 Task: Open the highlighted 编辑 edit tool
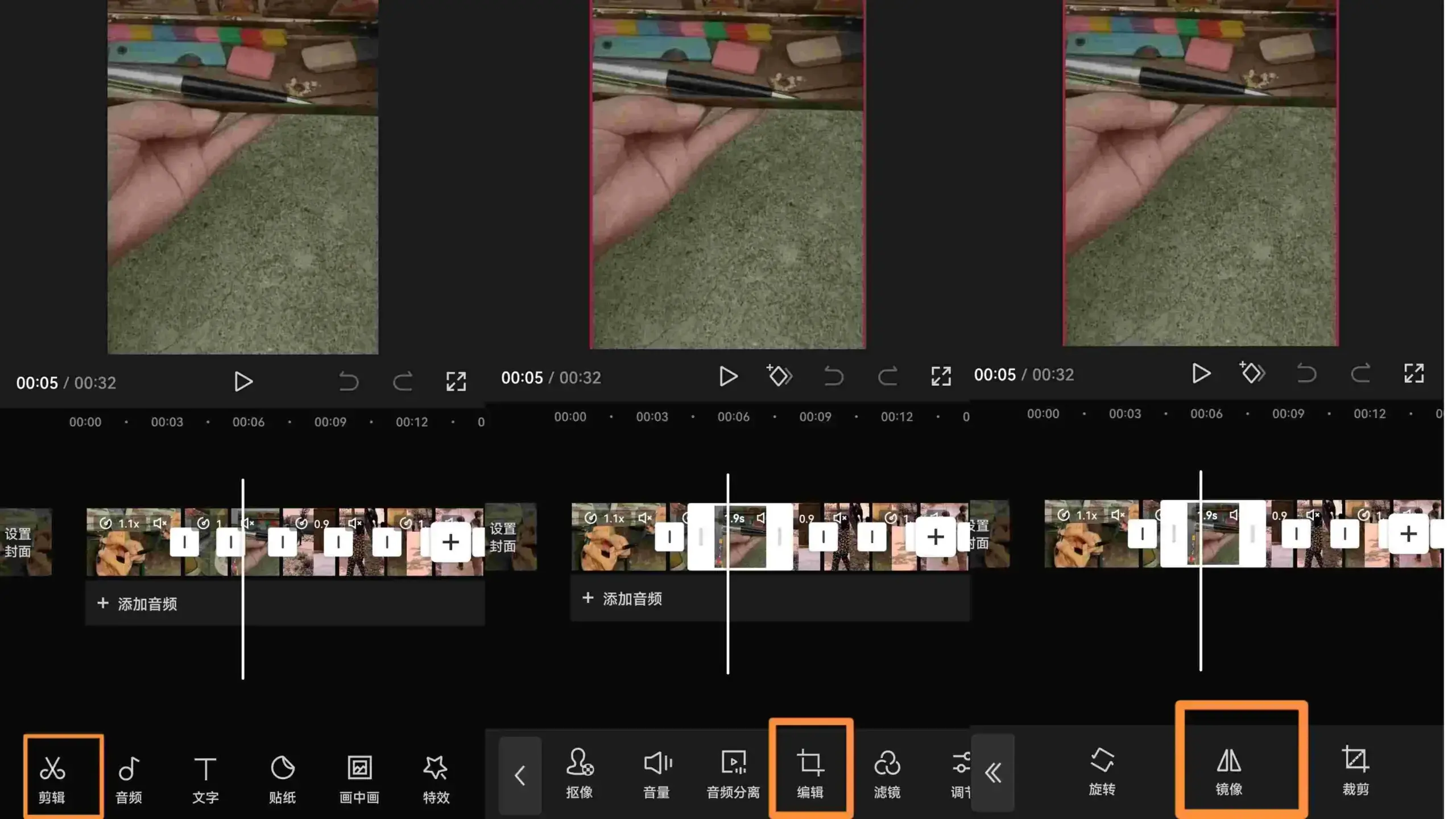tap(812, 773)
